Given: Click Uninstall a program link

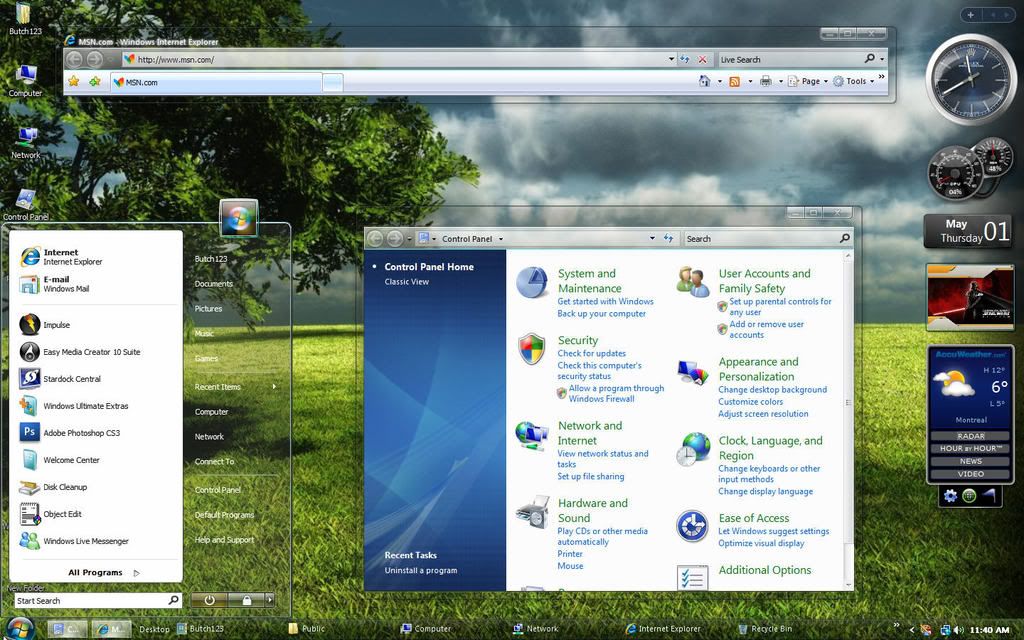Looking at the screenshot, I should coord(421,571).
